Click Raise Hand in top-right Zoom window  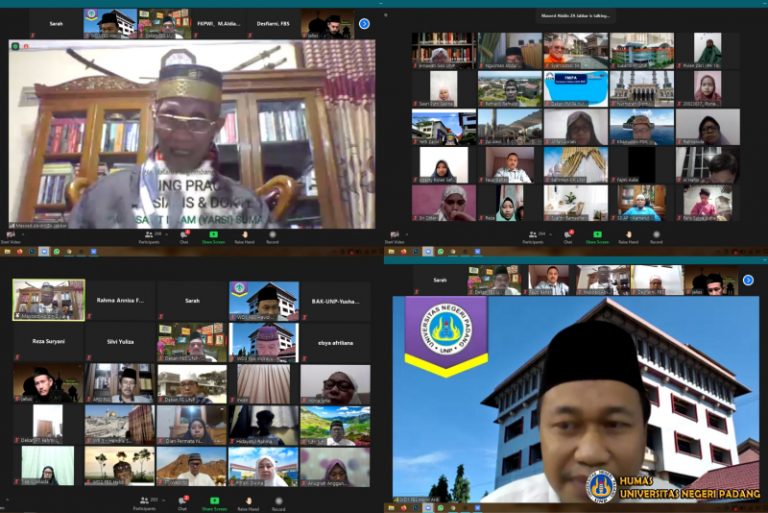click(628, 237)
